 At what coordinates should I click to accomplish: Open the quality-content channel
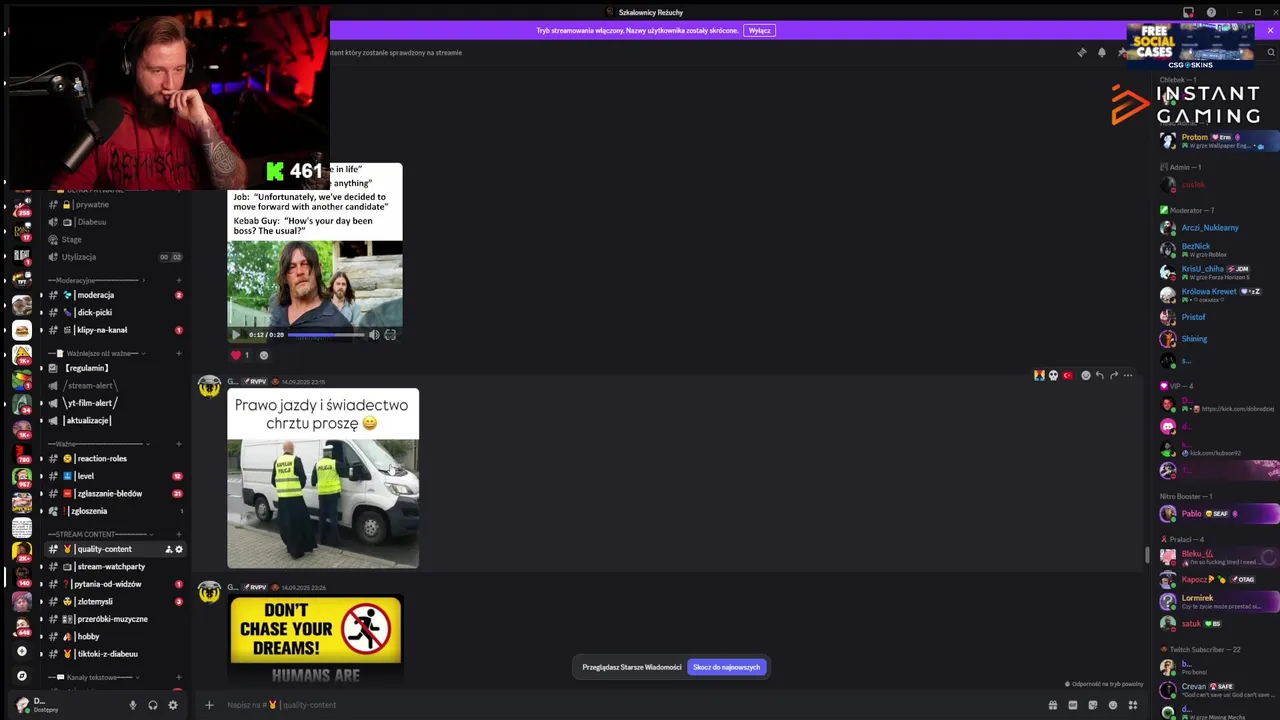click(104, 549)
